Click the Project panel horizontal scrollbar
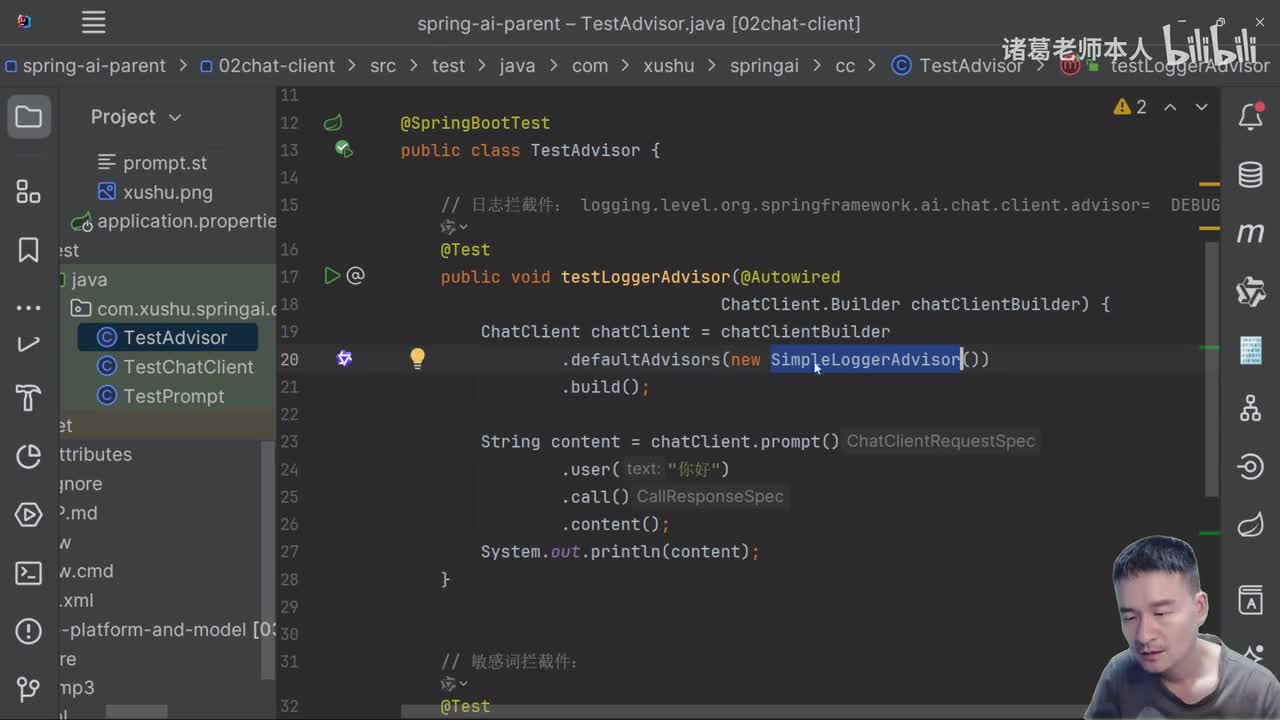The width and height of the screenshot is (1280, 720). pos(138,712)
